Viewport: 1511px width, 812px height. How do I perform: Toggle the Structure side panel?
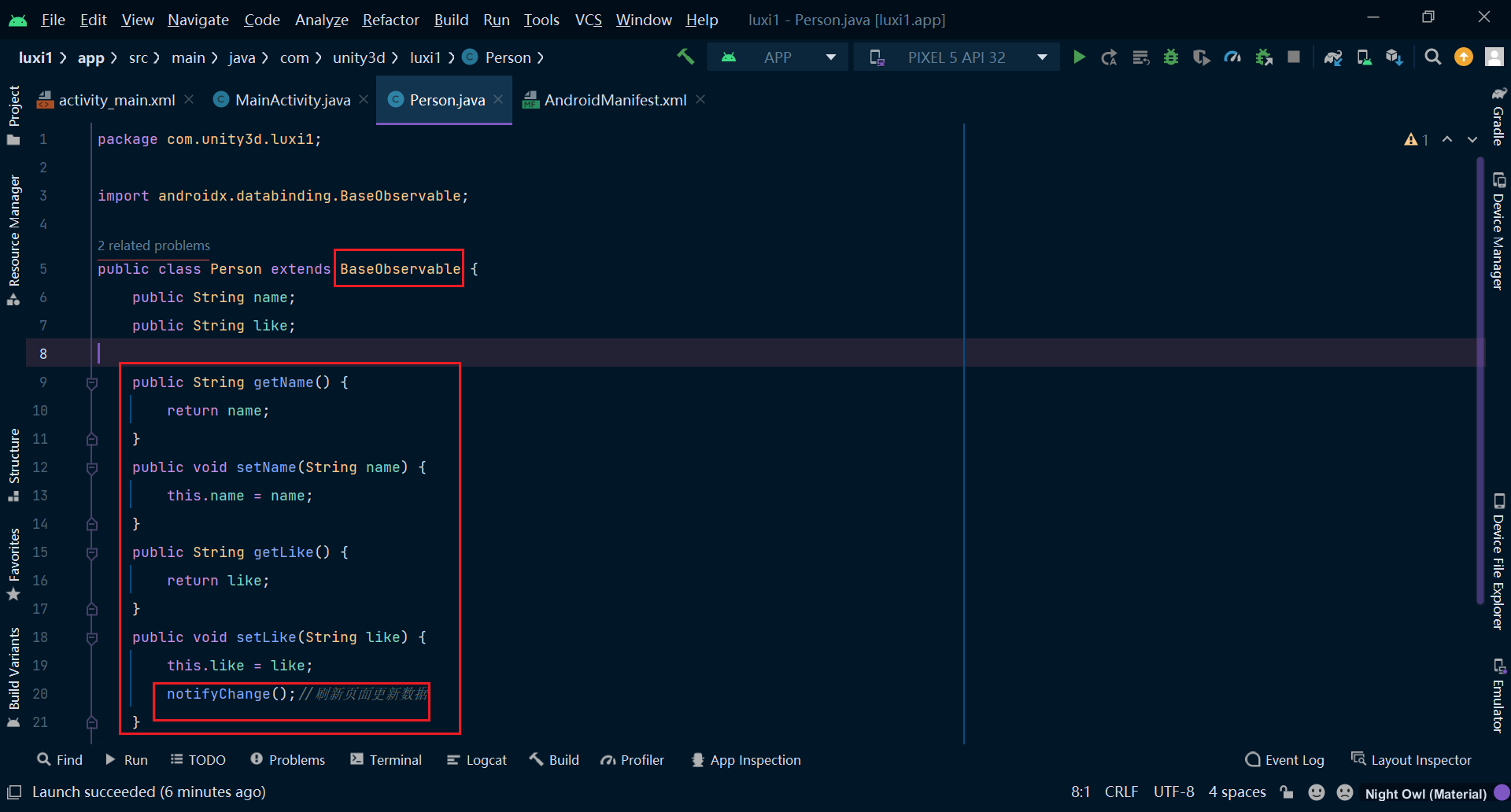click(x=13, y=464)
